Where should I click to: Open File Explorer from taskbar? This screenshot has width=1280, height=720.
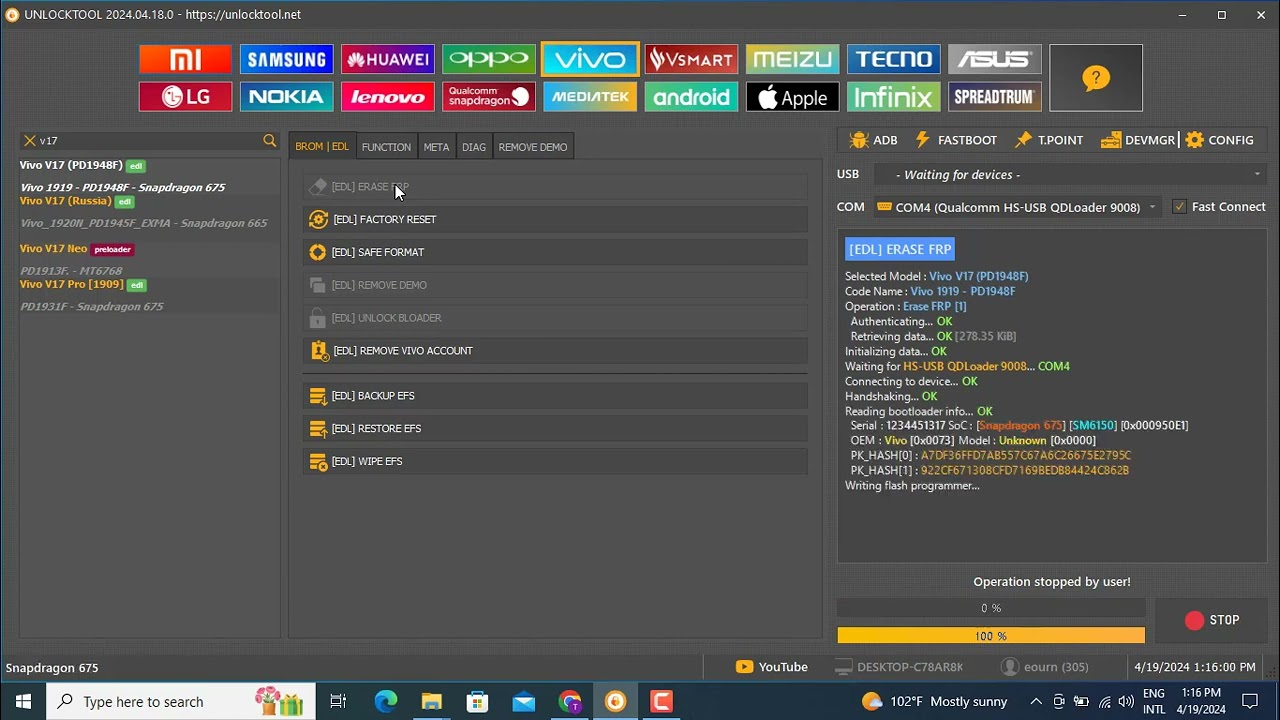[x=431, y=701]
